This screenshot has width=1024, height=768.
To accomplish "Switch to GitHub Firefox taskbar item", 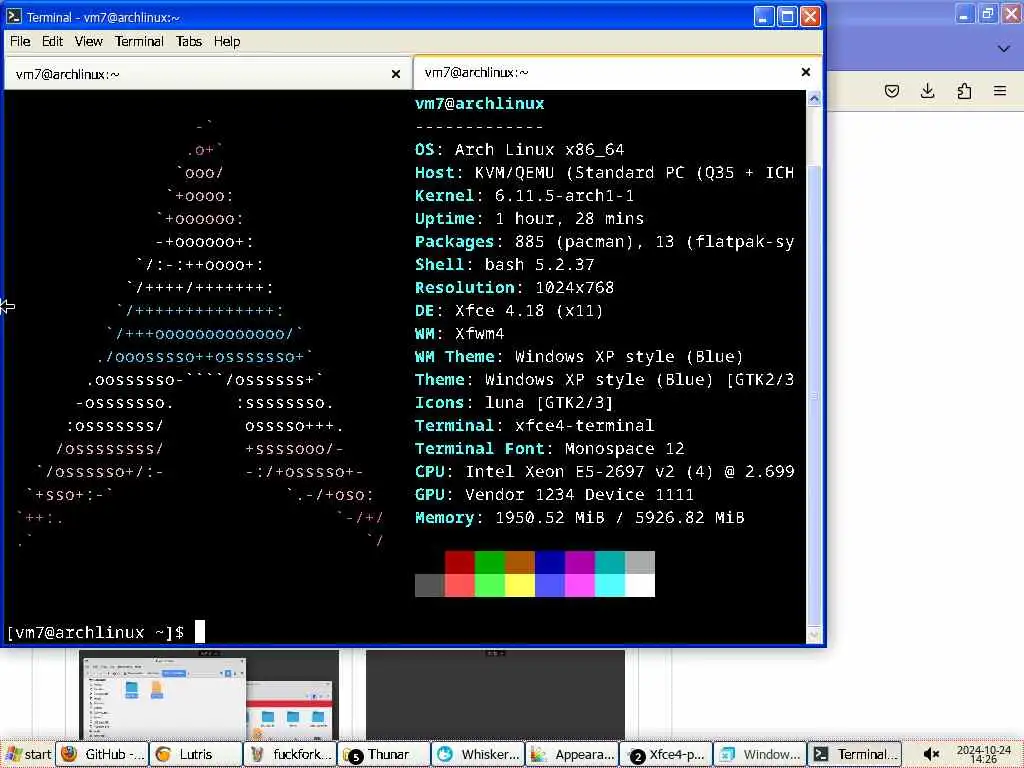I will [103, 754].
